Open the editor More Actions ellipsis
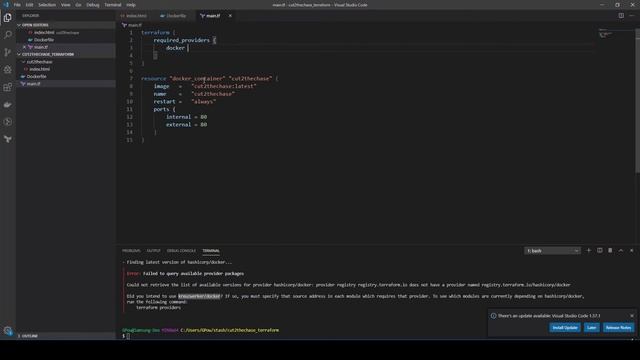The width and height of the screenshot is (640, 360). (x=632, y=16)
